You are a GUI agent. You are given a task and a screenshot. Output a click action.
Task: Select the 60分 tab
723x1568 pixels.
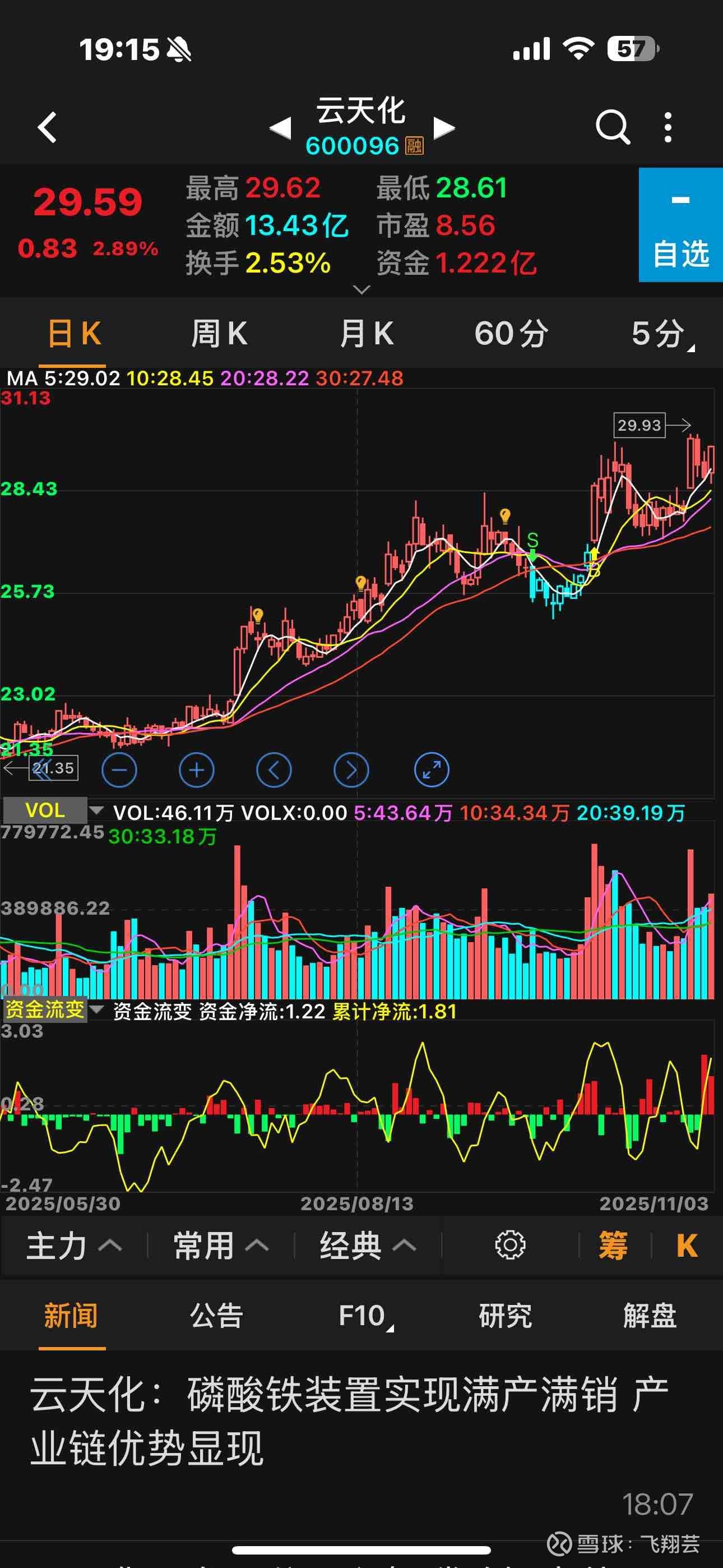coord(511,334)
